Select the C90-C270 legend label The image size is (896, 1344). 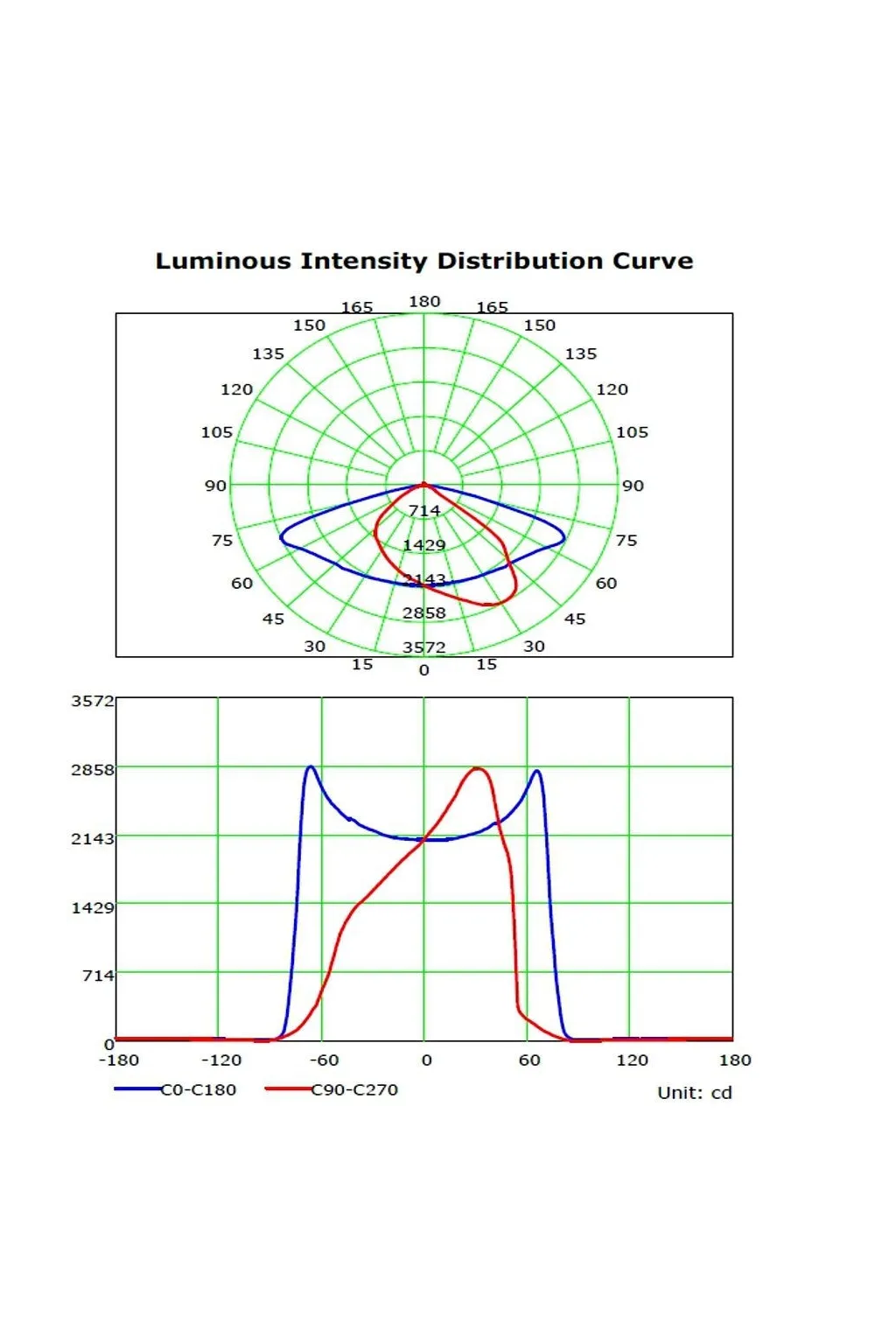[x=354, y=1089]
